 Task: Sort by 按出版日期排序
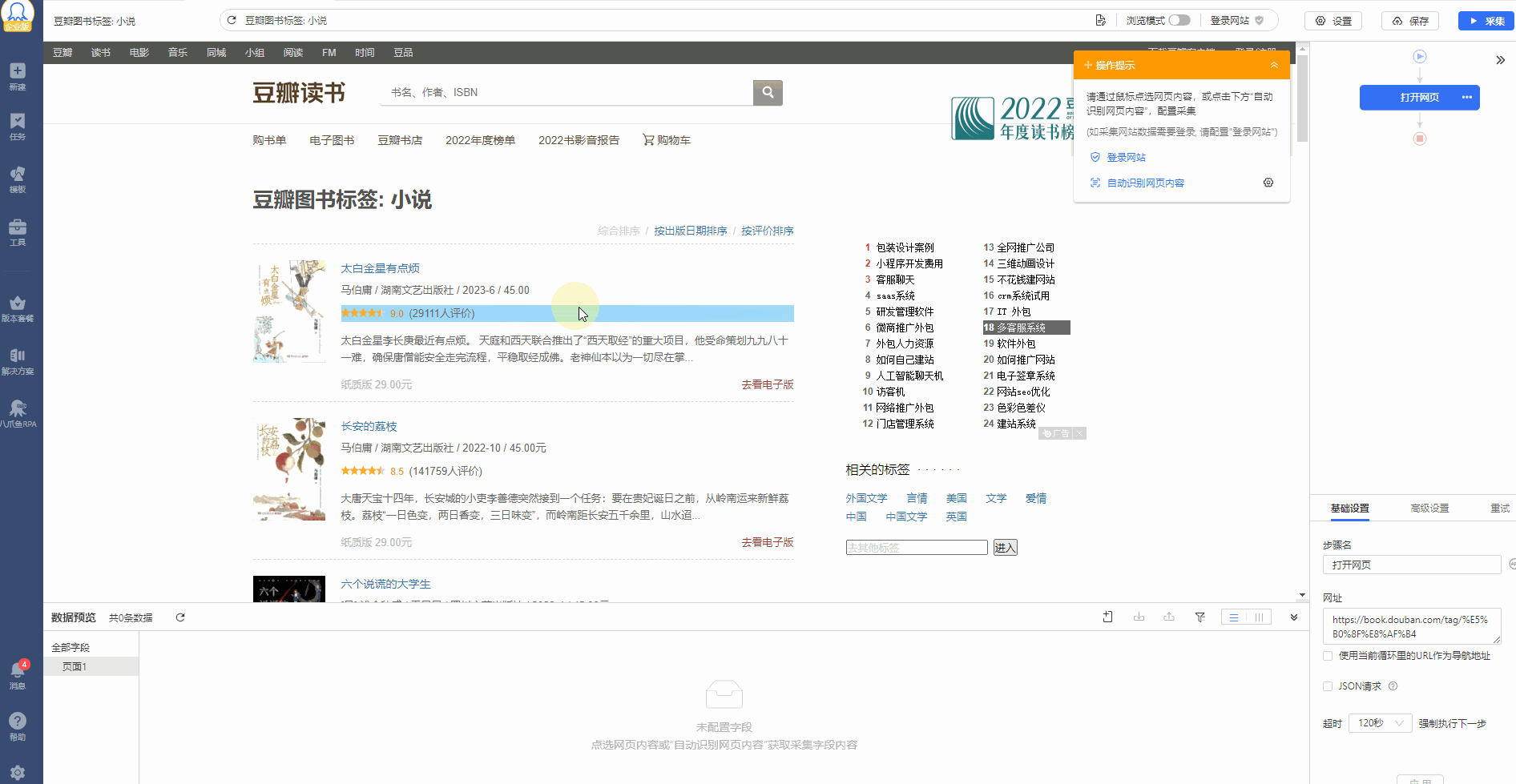(691, 231)
